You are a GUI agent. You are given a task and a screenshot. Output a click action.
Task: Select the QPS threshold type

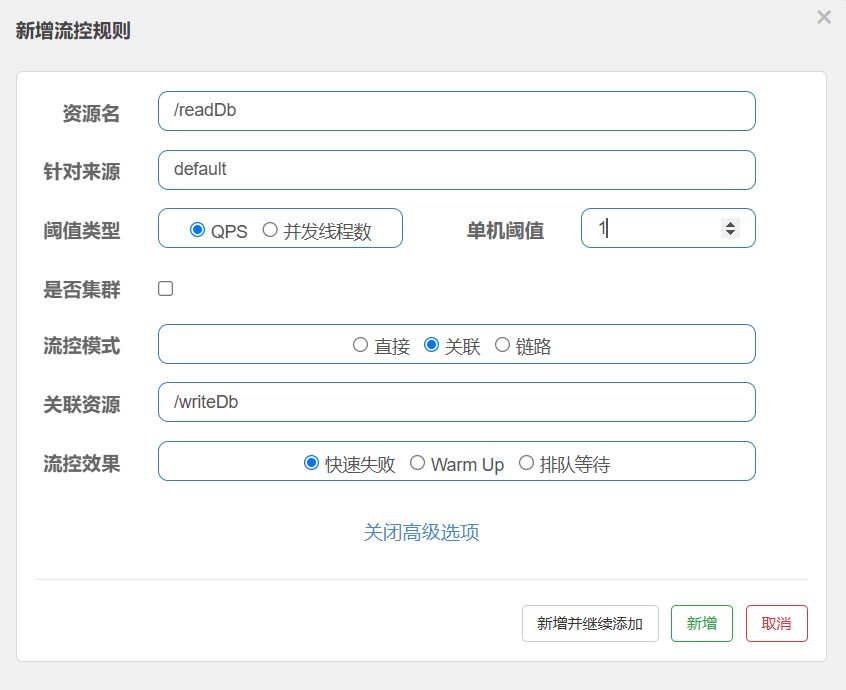[x=197, y=230]
